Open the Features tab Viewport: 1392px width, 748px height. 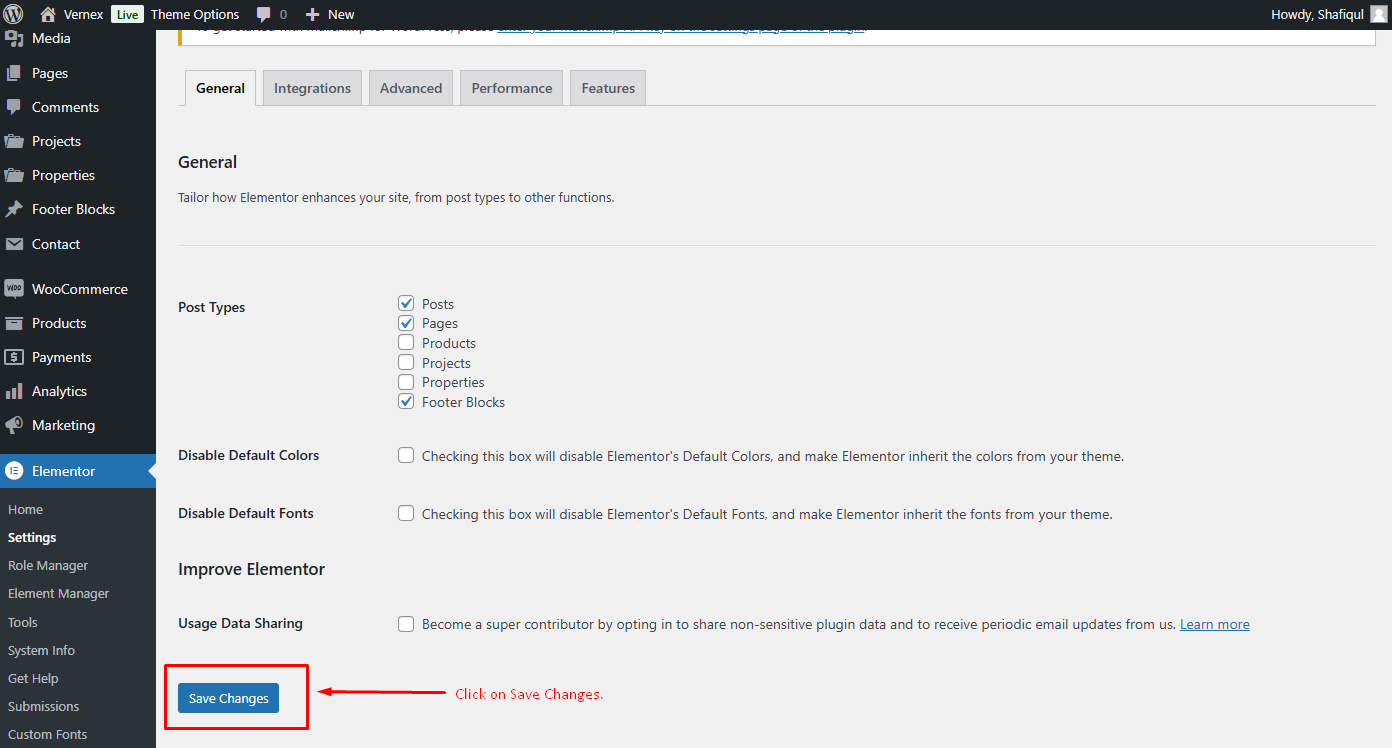point(608,88)
